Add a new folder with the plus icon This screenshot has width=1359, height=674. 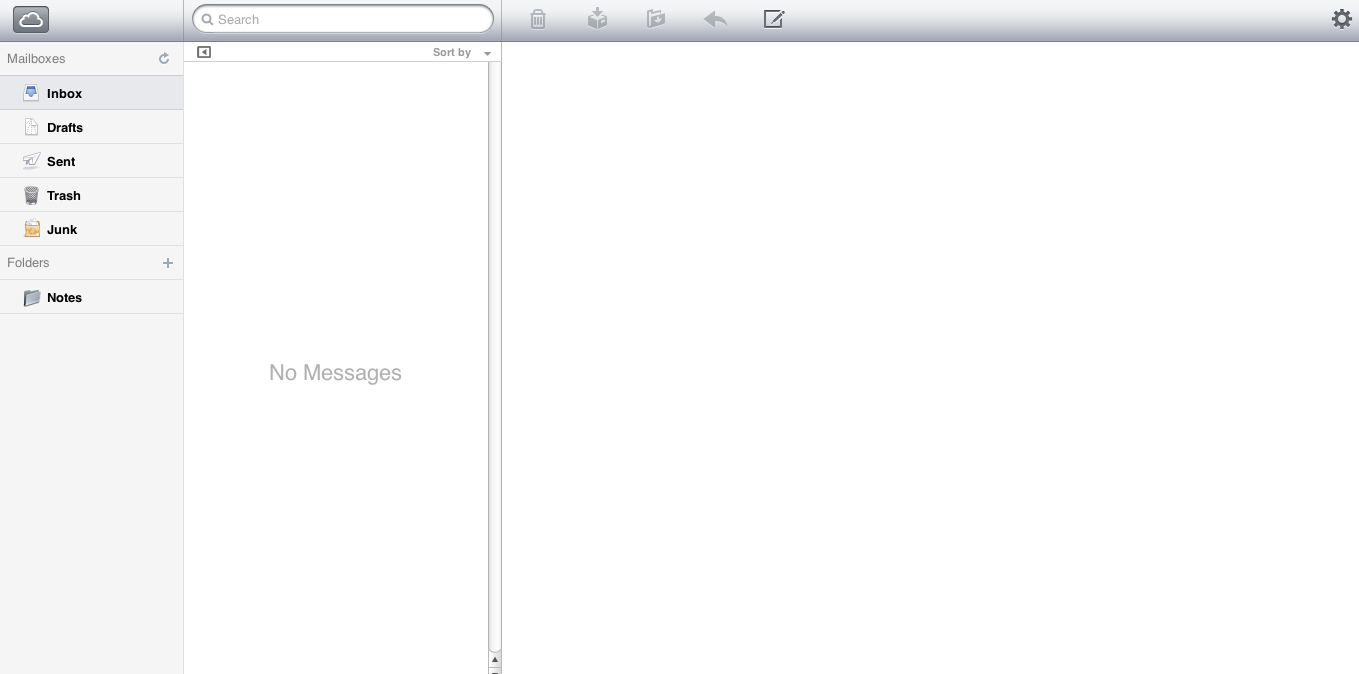[168, 263]
